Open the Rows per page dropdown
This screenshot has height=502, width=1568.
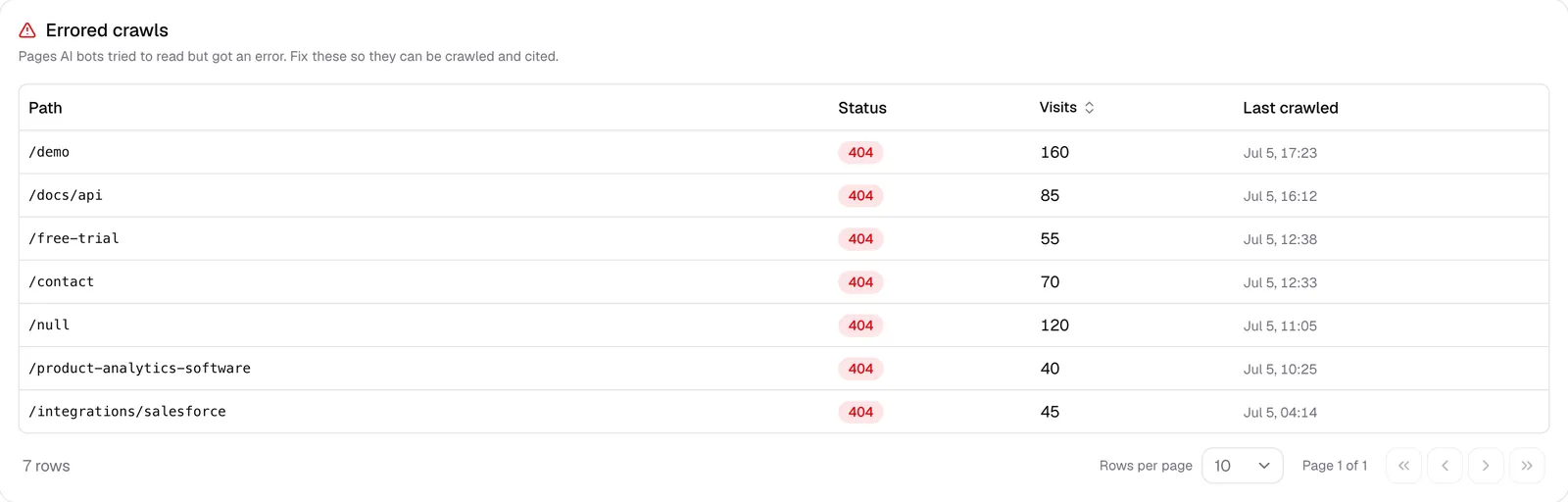(1242, 466)
